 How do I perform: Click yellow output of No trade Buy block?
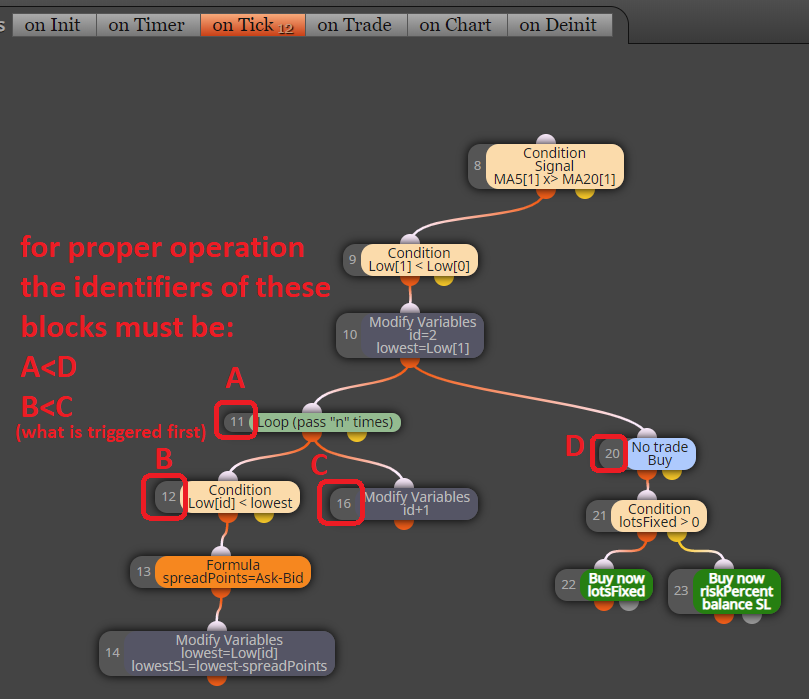coord(671,474)
